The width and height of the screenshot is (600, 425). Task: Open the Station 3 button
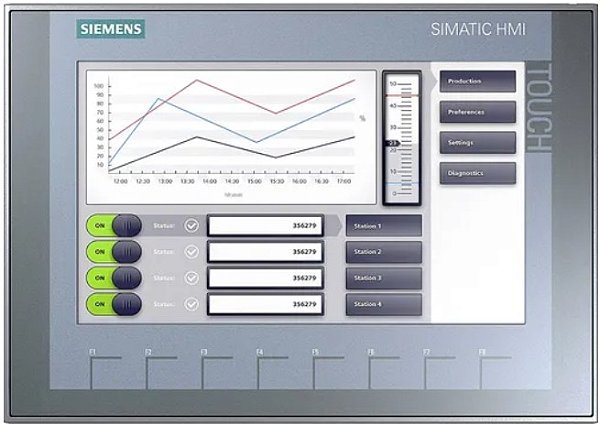pos(384,278)
